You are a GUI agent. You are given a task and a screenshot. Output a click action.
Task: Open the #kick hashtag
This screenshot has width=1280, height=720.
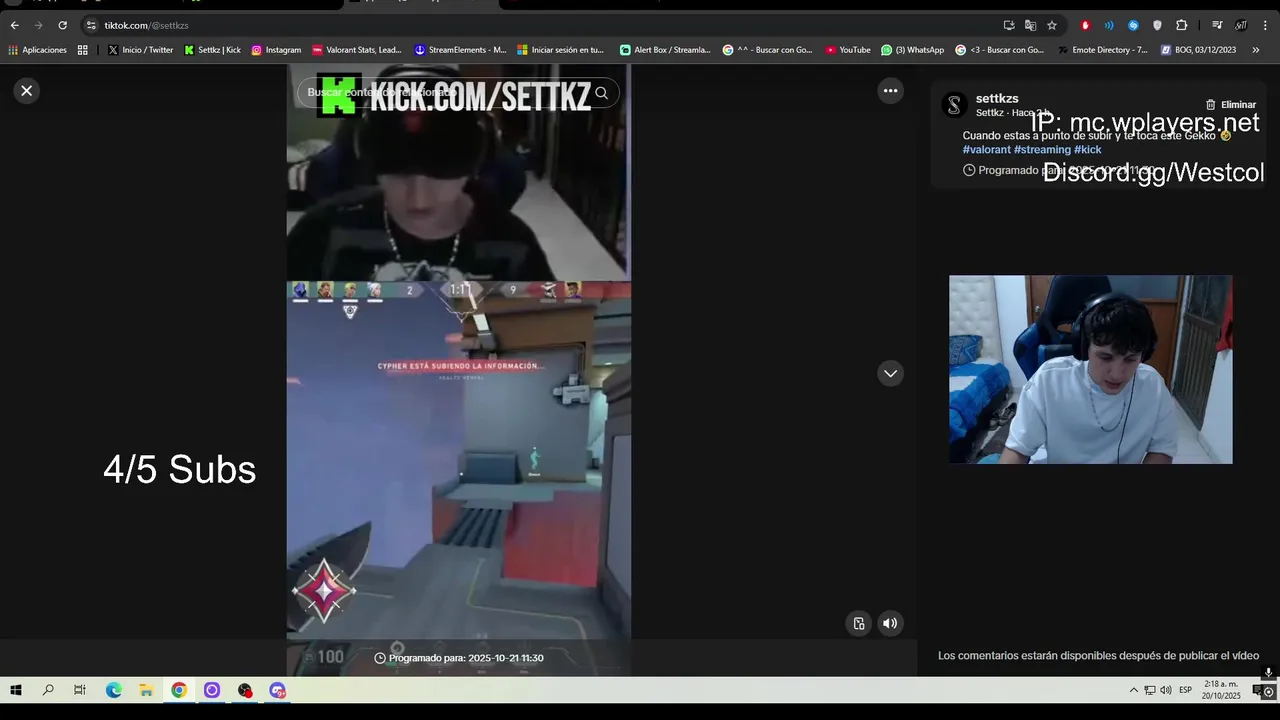pyautogui.click(x=1088, y=150)
